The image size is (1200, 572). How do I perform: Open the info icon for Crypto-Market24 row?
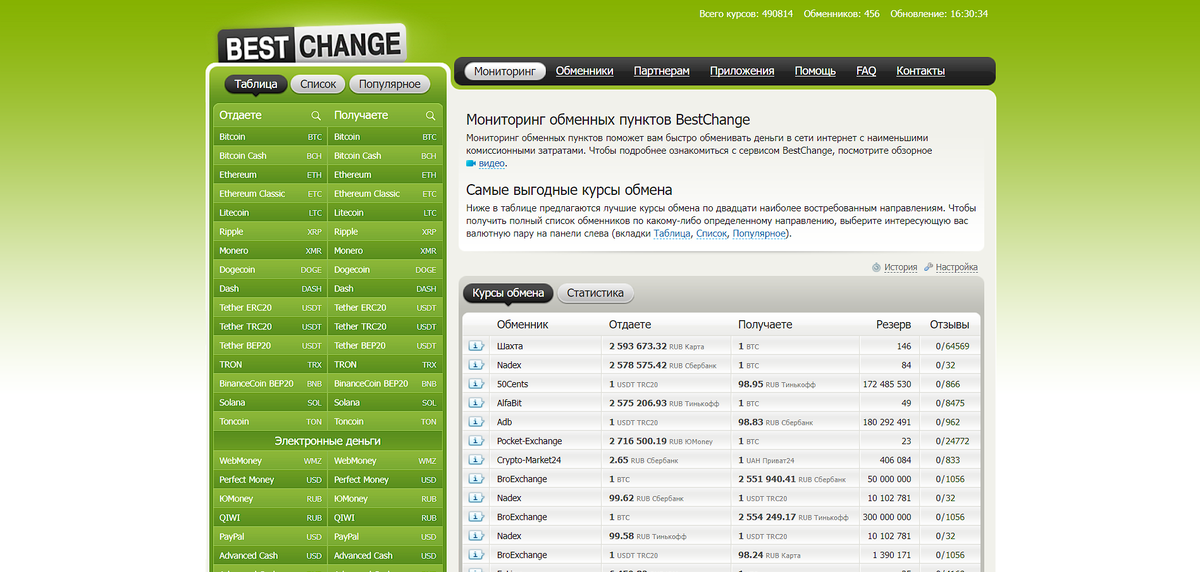(x=476, y=460)
